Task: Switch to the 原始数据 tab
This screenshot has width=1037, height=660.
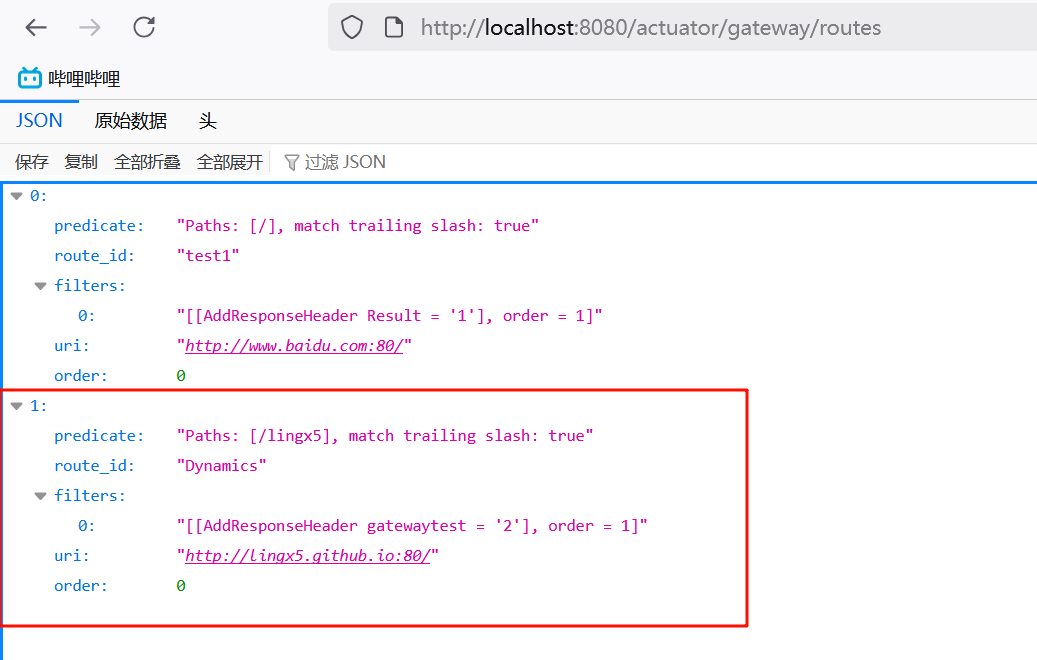Action: [x=130, y=121]
